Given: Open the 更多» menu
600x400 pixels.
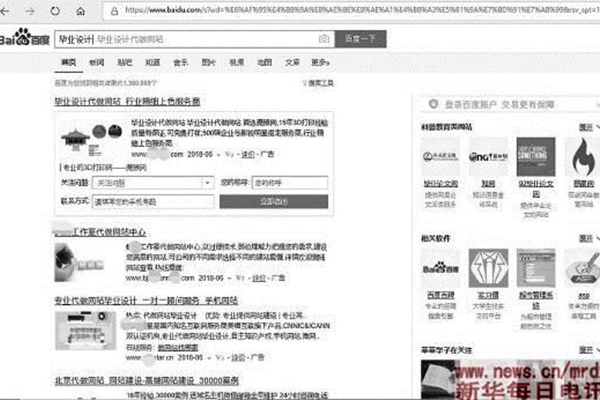Looking at the screenshot, I should pyautogui.click(x=320, y=62).
